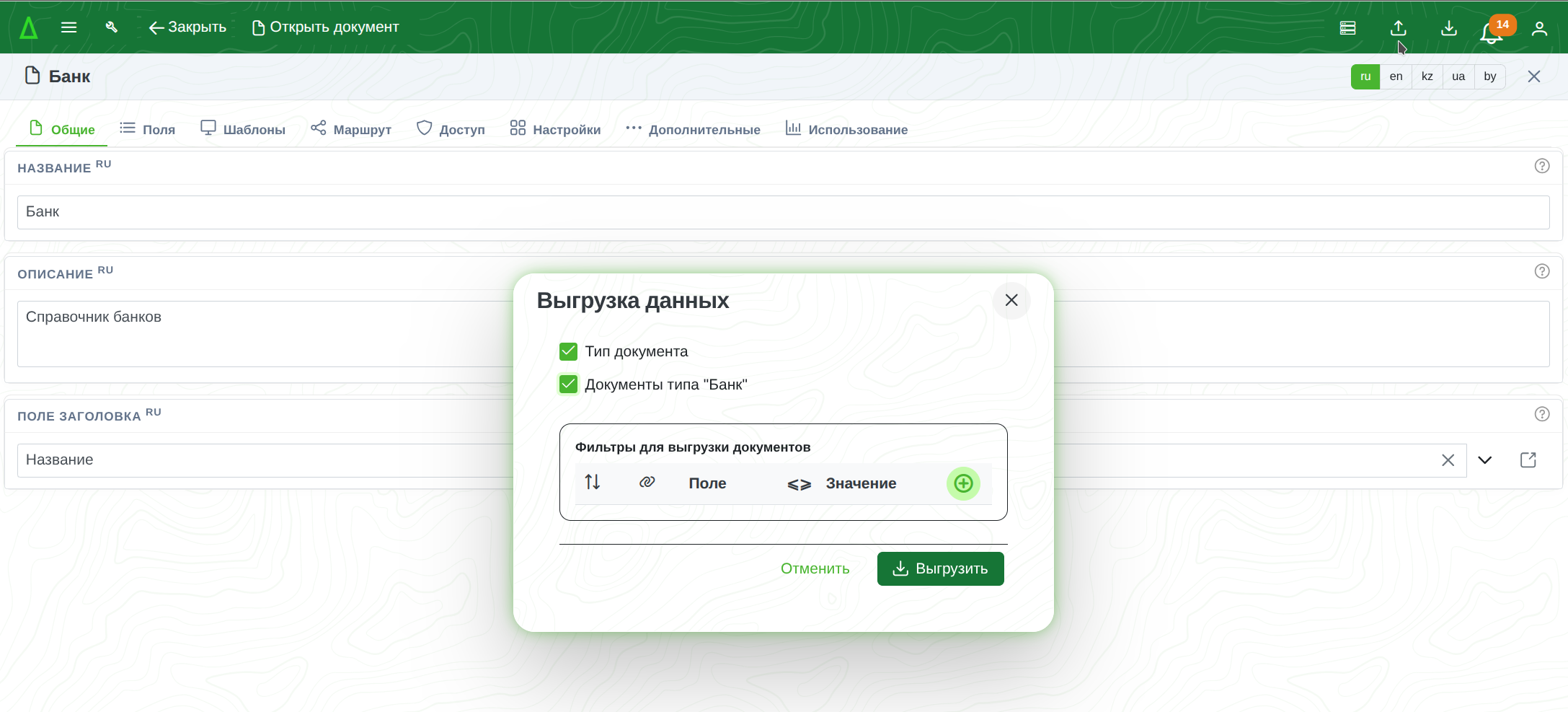Click the Поле column header
This screenshot has height=712, width=1568.
coord(707,483)
